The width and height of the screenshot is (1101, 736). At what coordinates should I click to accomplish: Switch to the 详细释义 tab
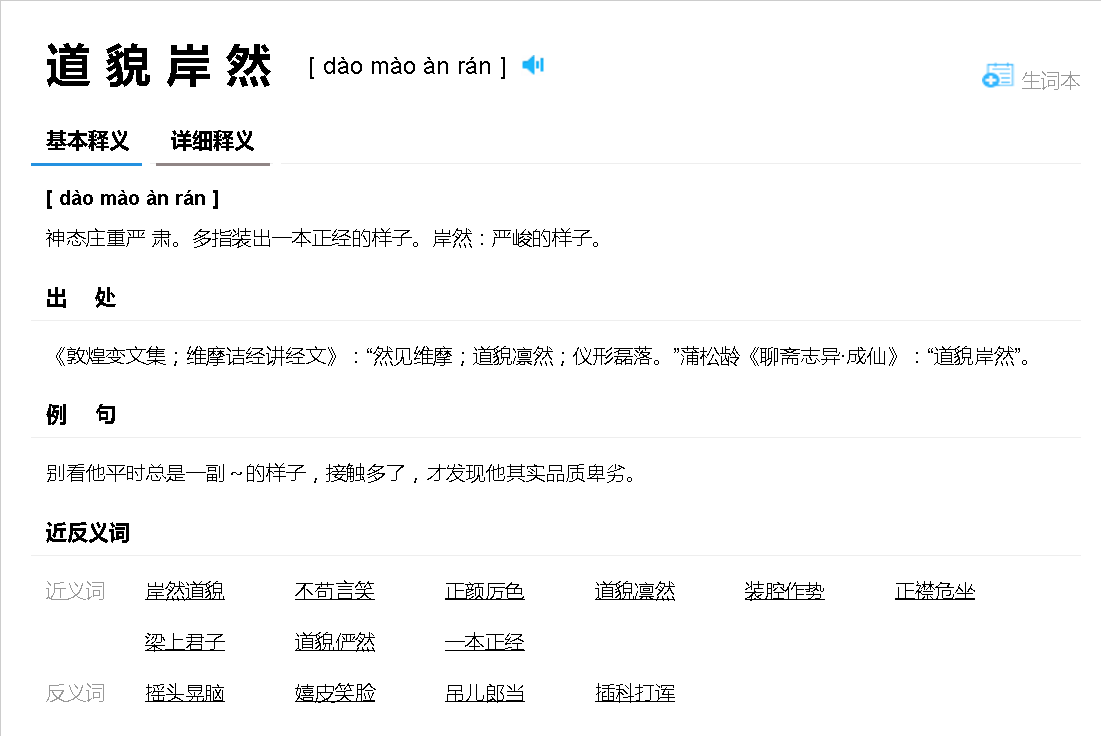[x=212, y=141]
